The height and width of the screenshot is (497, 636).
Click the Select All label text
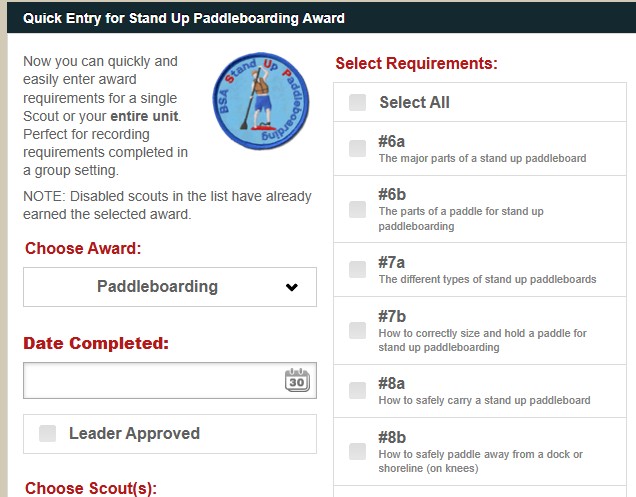[x=414, y=102]
